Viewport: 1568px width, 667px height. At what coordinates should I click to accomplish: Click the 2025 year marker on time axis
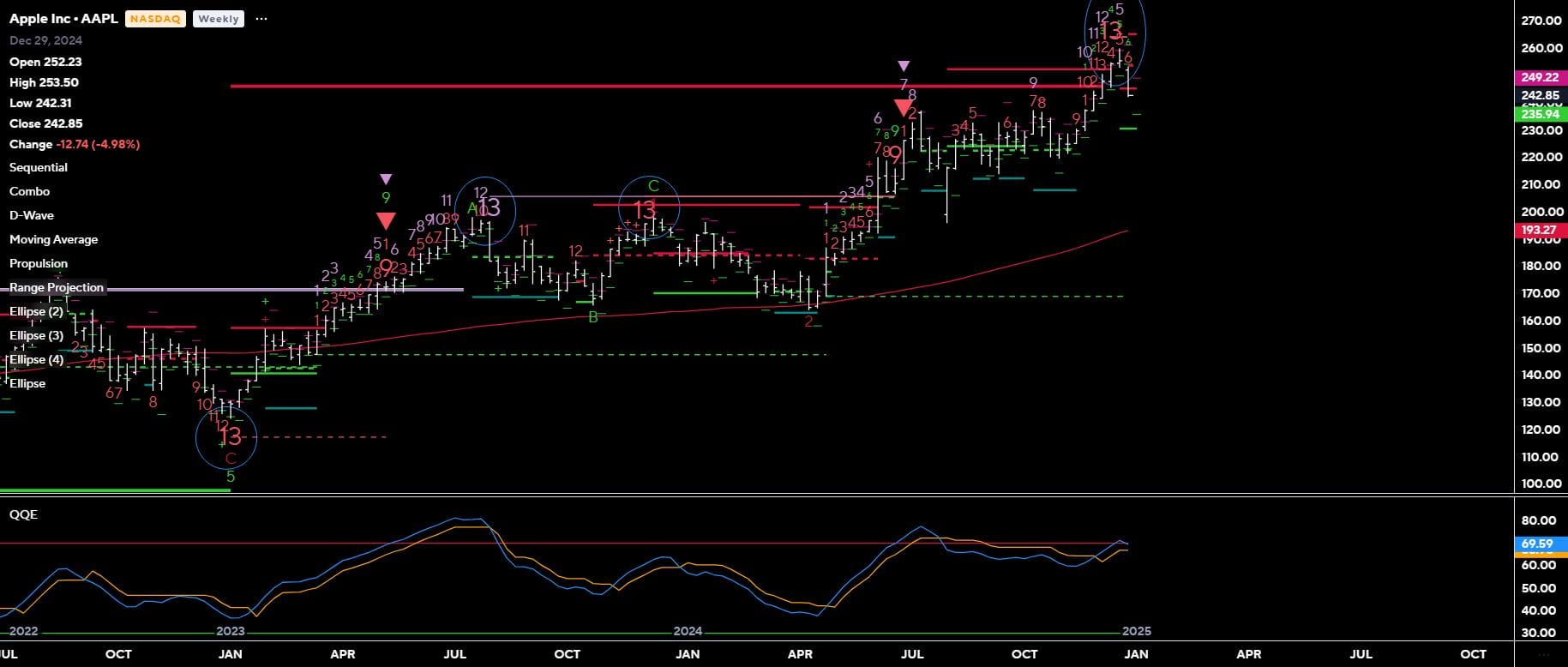coord(1137,631)
